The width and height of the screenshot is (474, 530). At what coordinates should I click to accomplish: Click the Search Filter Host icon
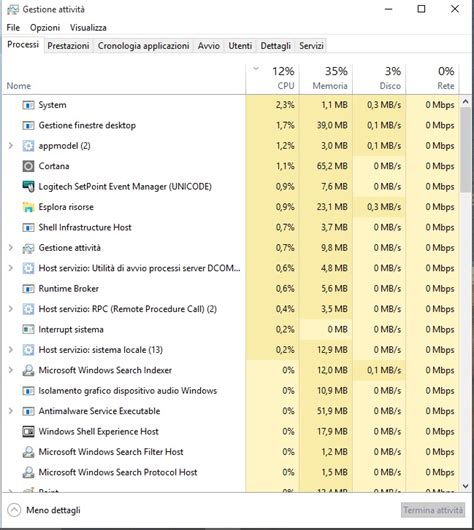[28, 452]
